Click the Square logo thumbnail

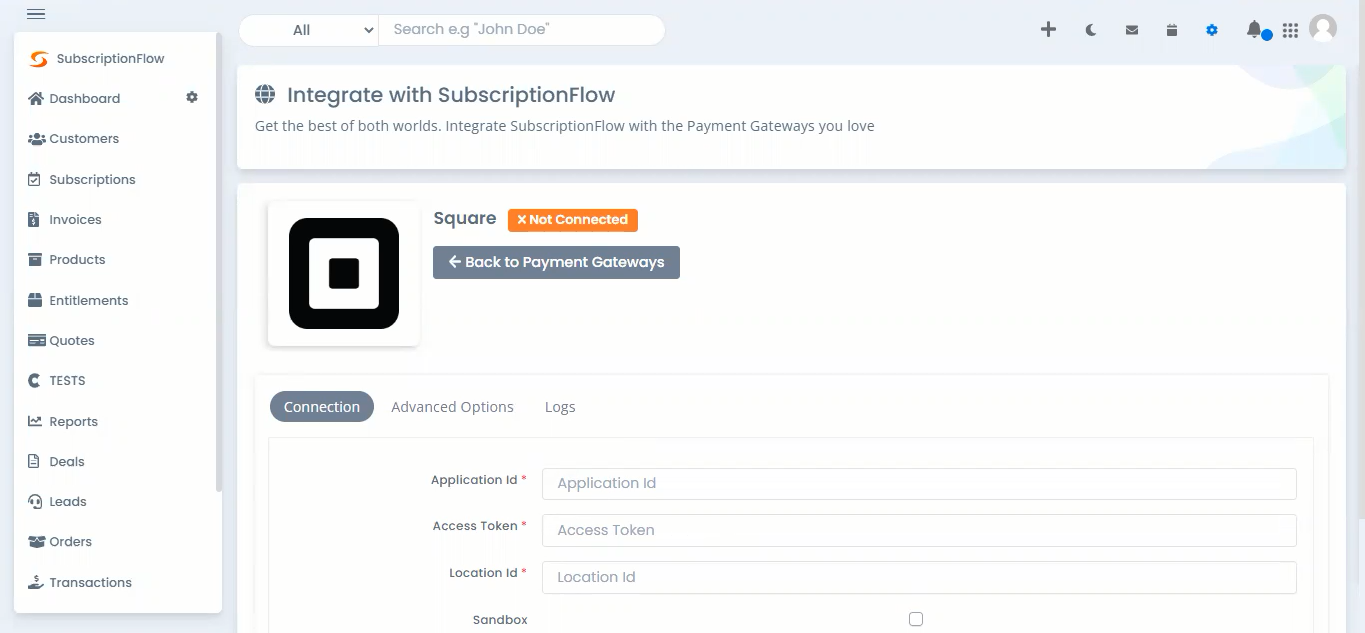tap(344, 273)
